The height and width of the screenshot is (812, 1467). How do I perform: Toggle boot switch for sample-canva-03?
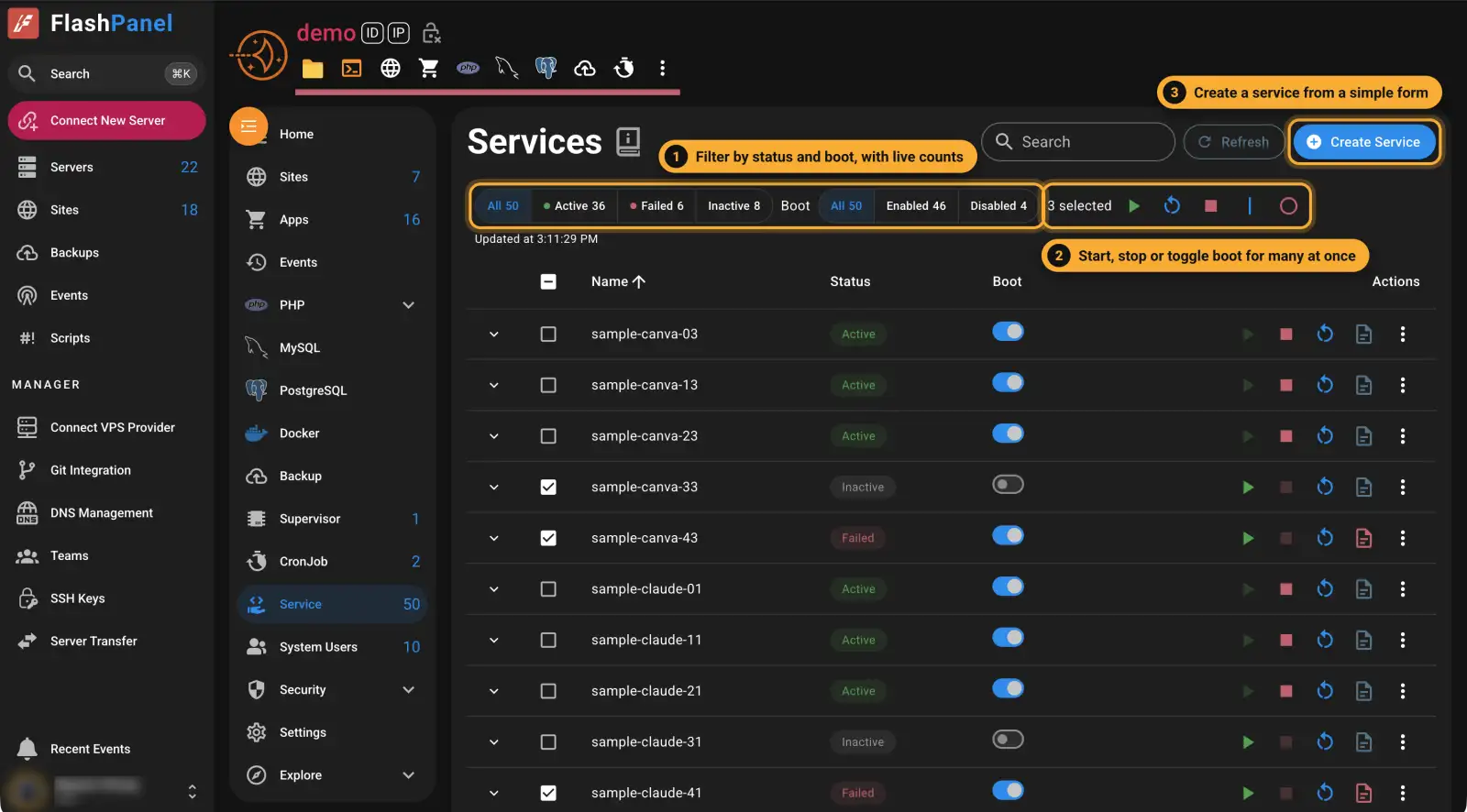1008,332
